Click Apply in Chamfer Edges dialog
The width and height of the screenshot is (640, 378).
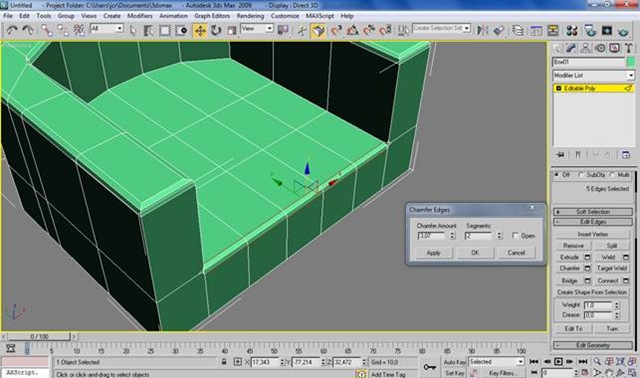coord(433,253)
